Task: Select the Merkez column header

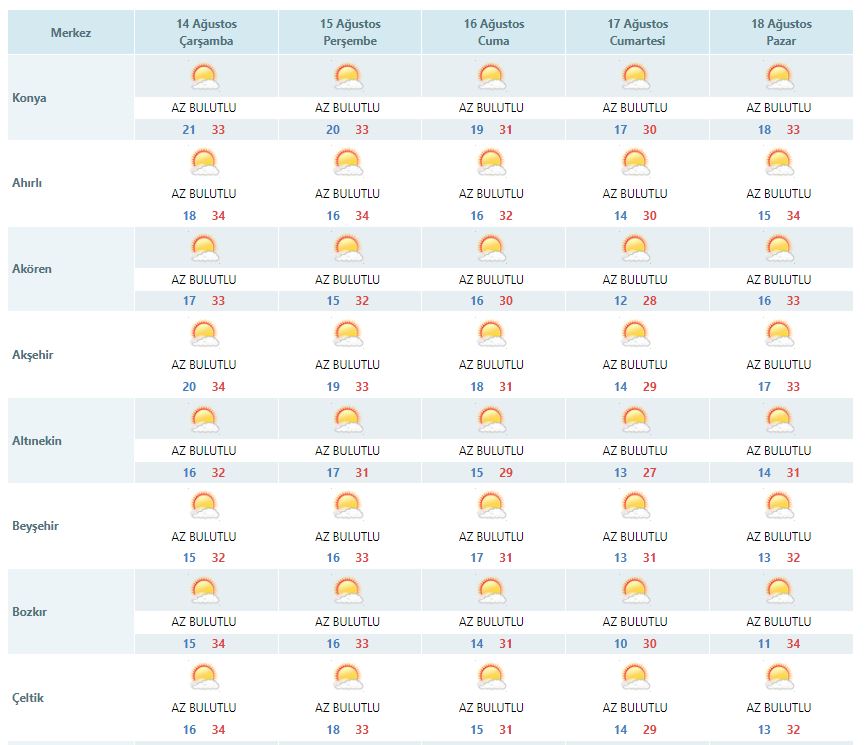Action: pos(71,33)
